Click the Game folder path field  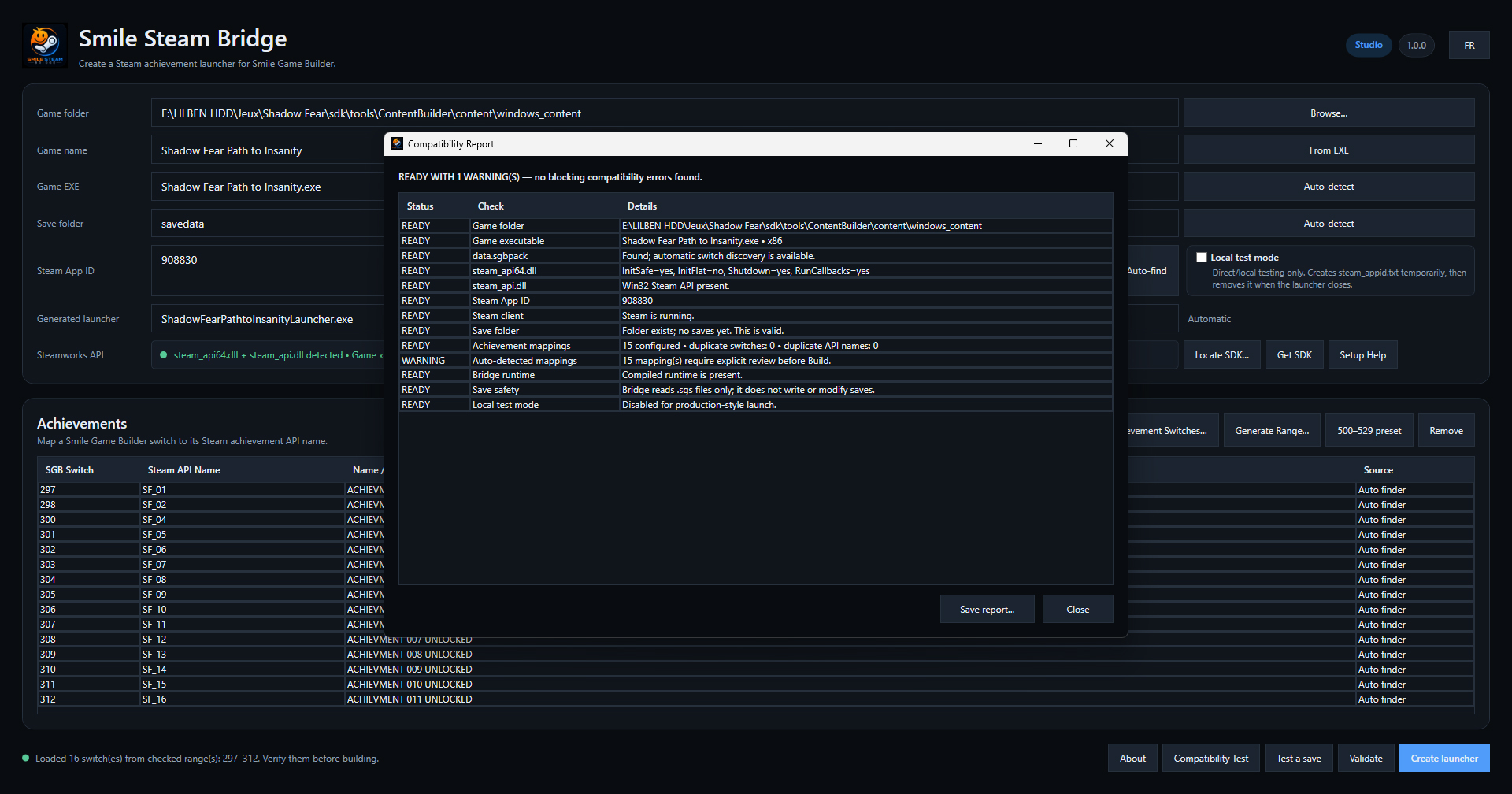pos(665,113)
